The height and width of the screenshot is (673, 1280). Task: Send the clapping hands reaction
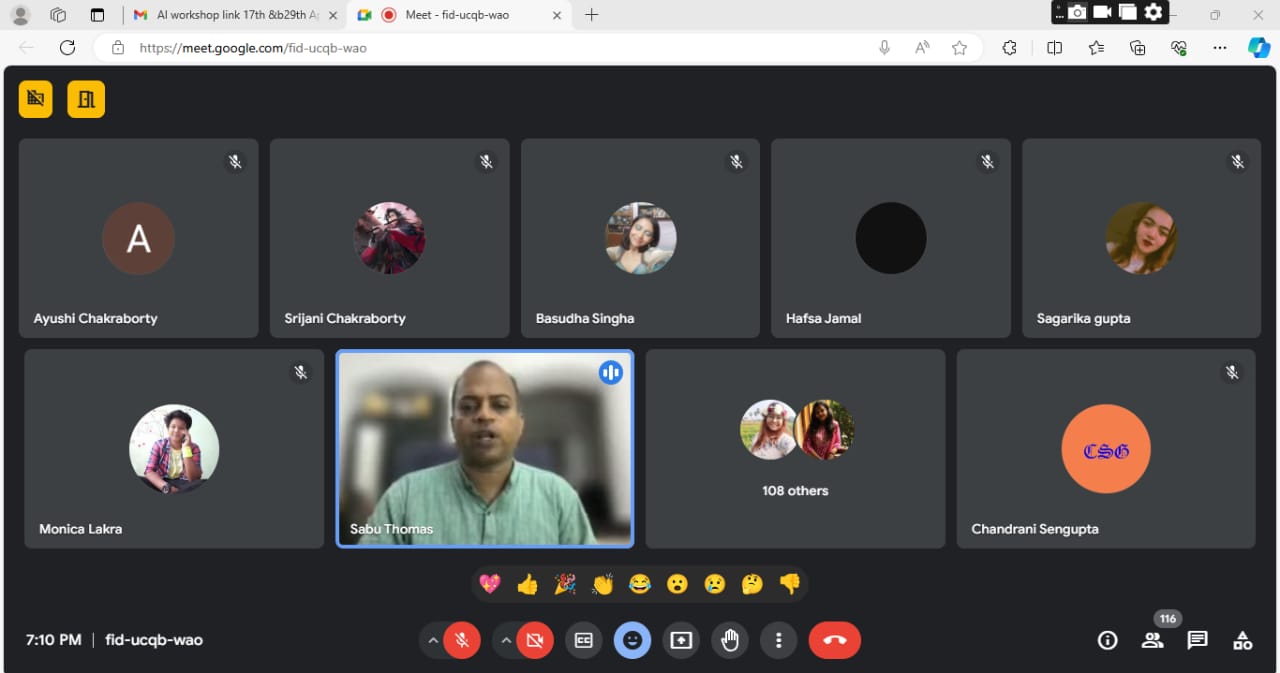(x=602, y=584)
